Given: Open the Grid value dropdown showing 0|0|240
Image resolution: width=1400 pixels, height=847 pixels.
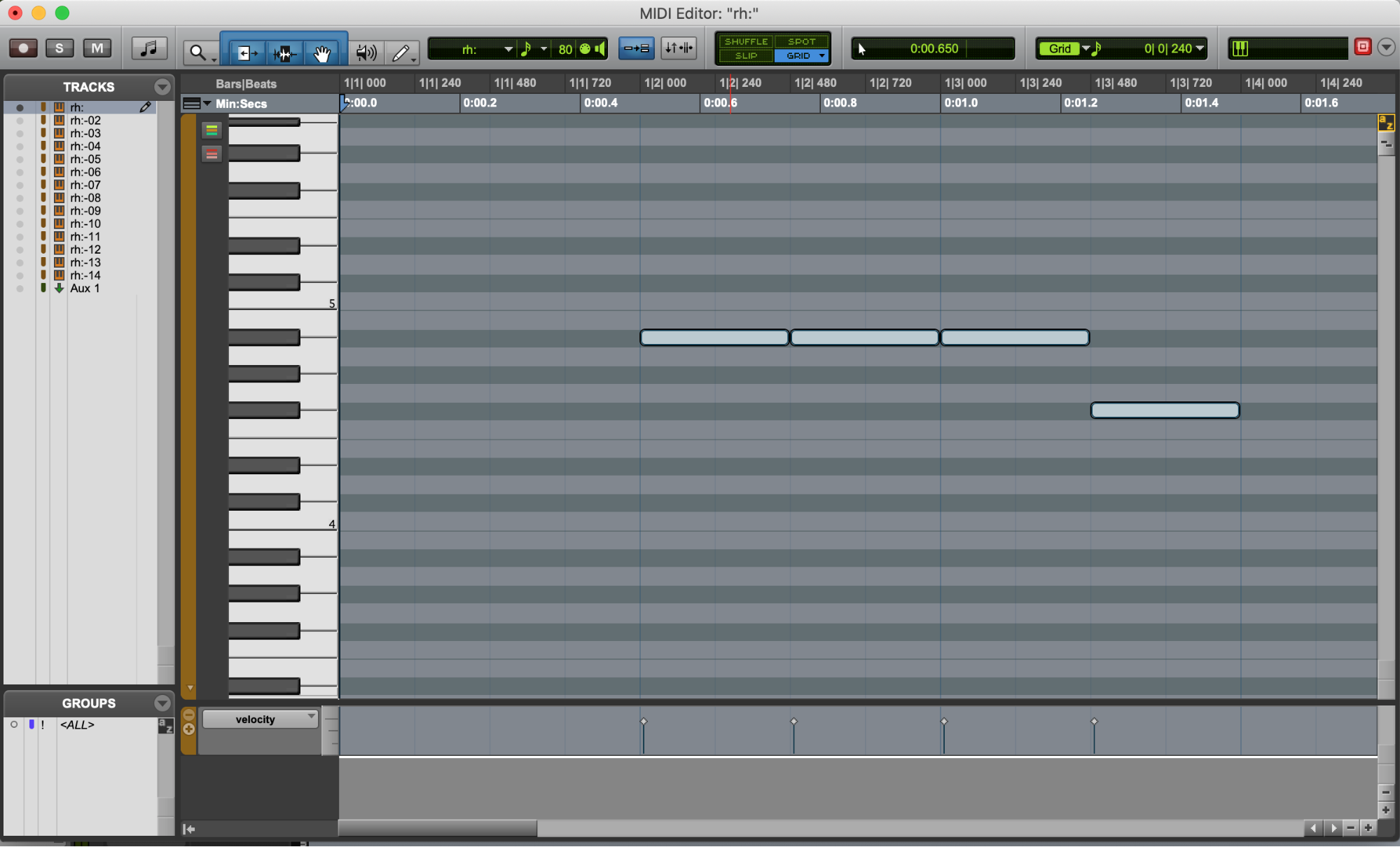Looking at the screenshot, I should [x=1200, y=48].
